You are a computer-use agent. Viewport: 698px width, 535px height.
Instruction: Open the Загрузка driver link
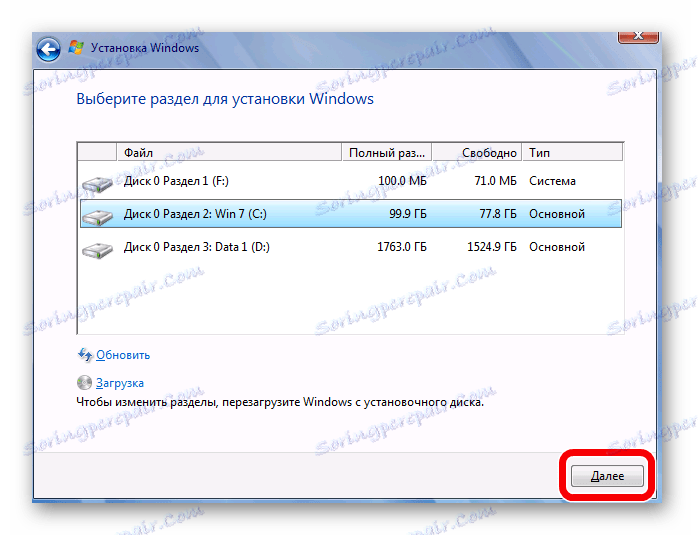[120, 383]
